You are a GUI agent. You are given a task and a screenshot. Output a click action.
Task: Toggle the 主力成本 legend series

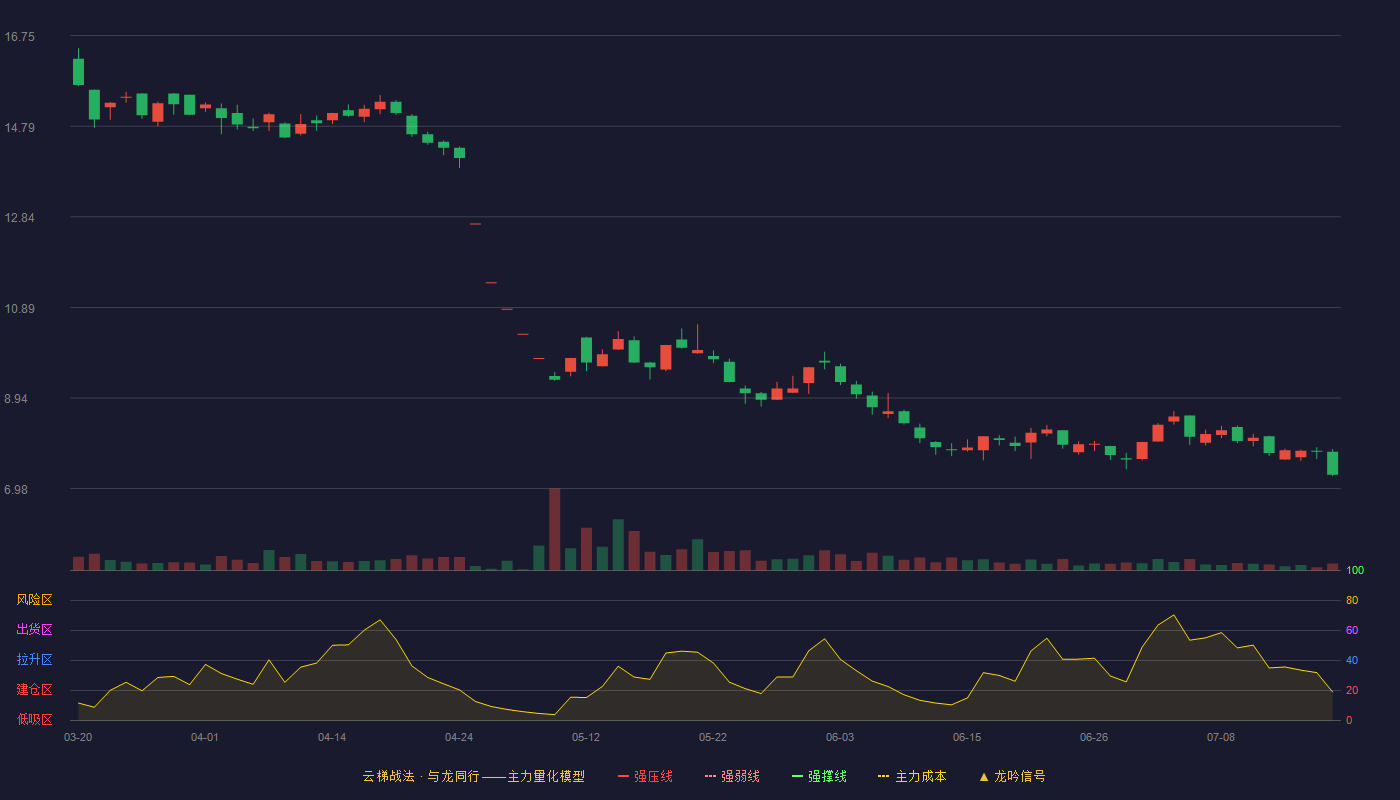pyautogui.click(x=912, y=776)
